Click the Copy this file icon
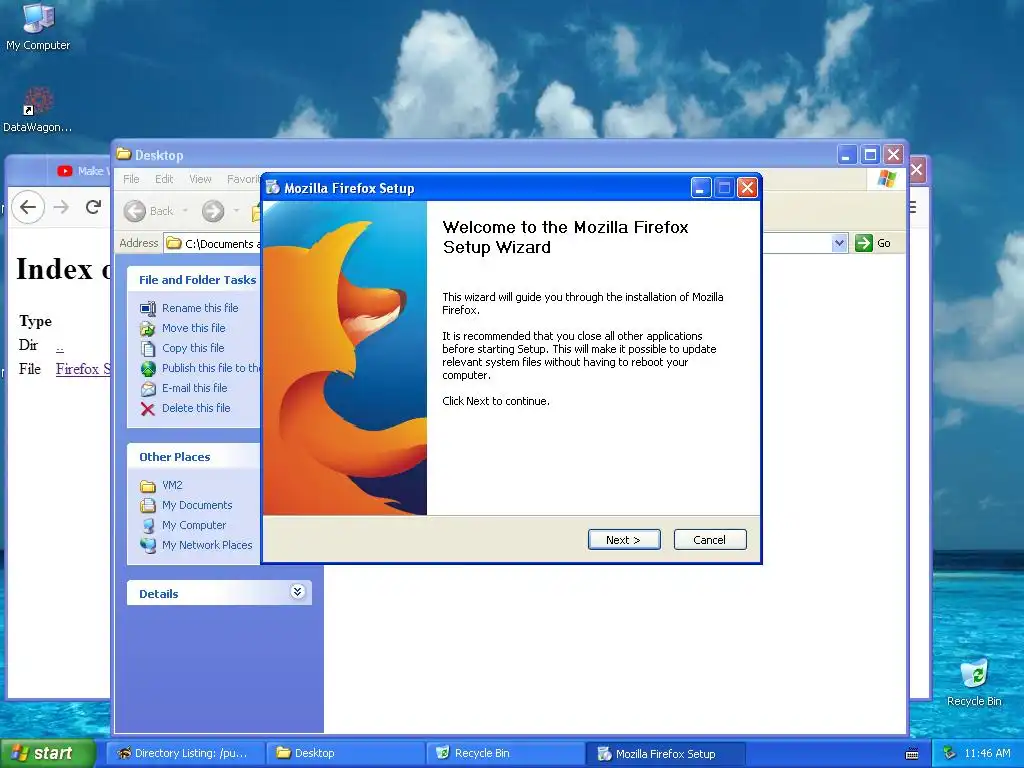1024x768 pixels. (148, 348)
